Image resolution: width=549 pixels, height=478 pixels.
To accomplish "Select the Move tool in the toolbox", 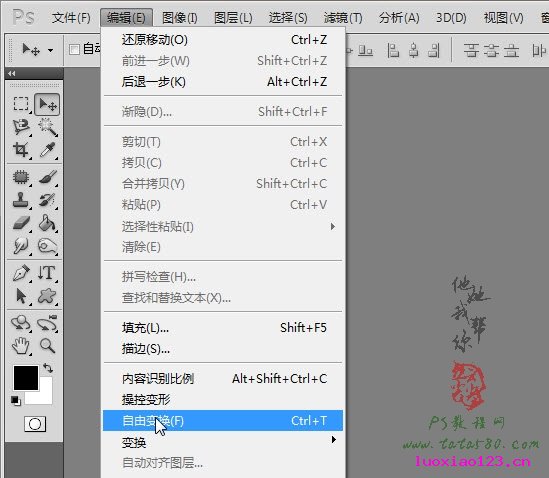I will coord(47,104).
